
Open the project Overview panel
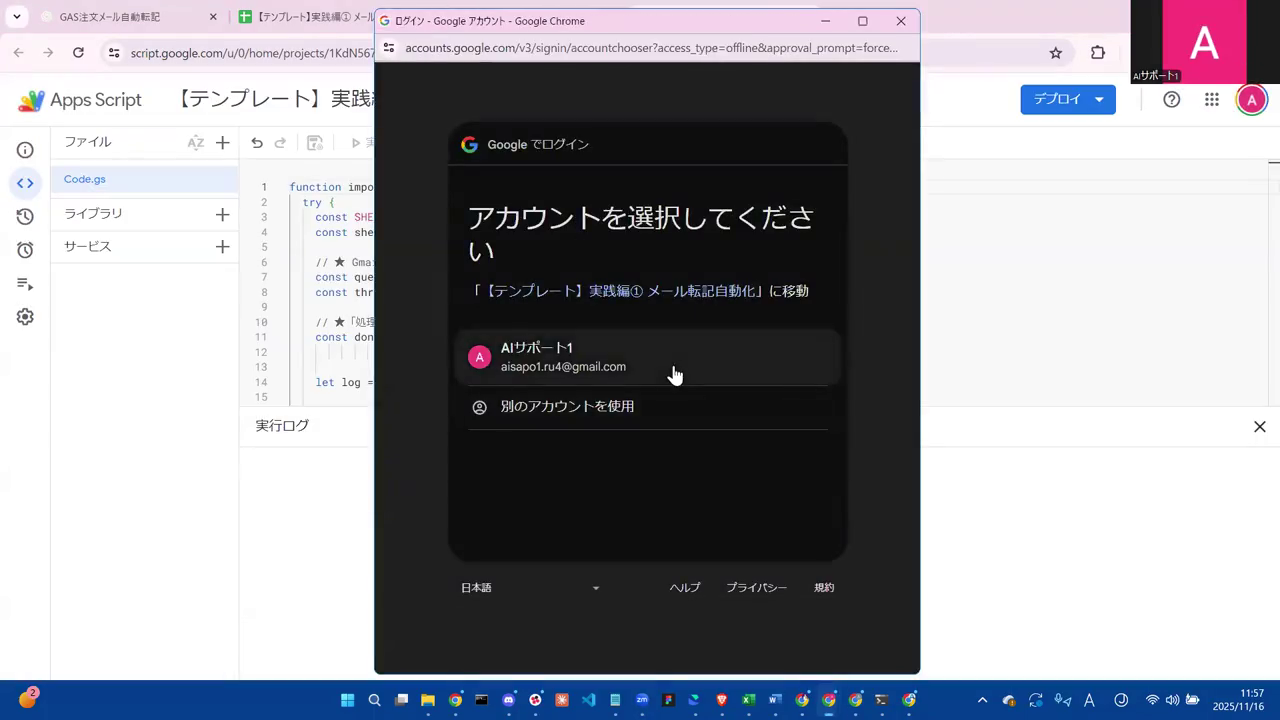25,149
